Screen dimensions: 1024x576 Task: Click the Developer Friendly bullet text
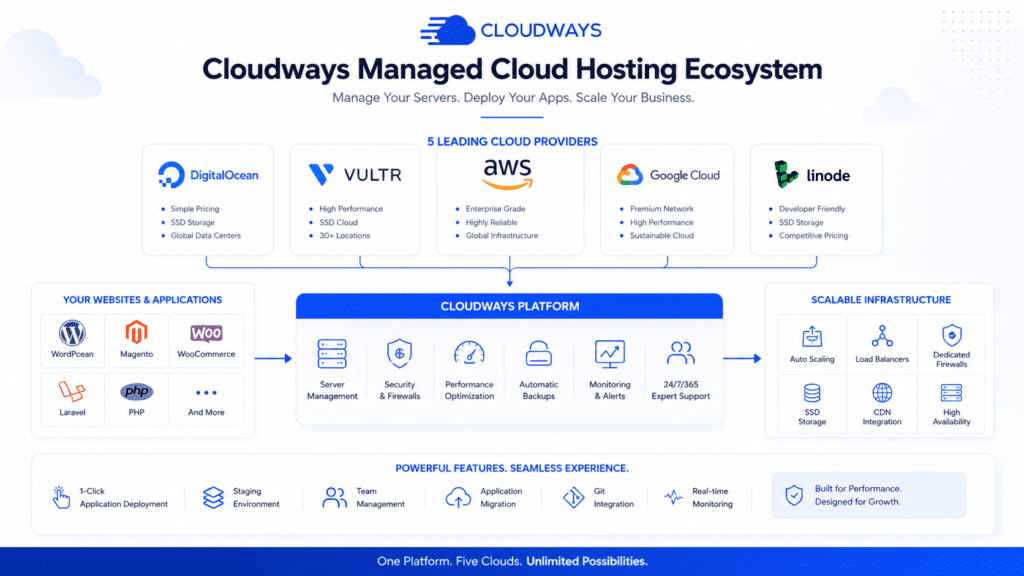pos(812,209)
